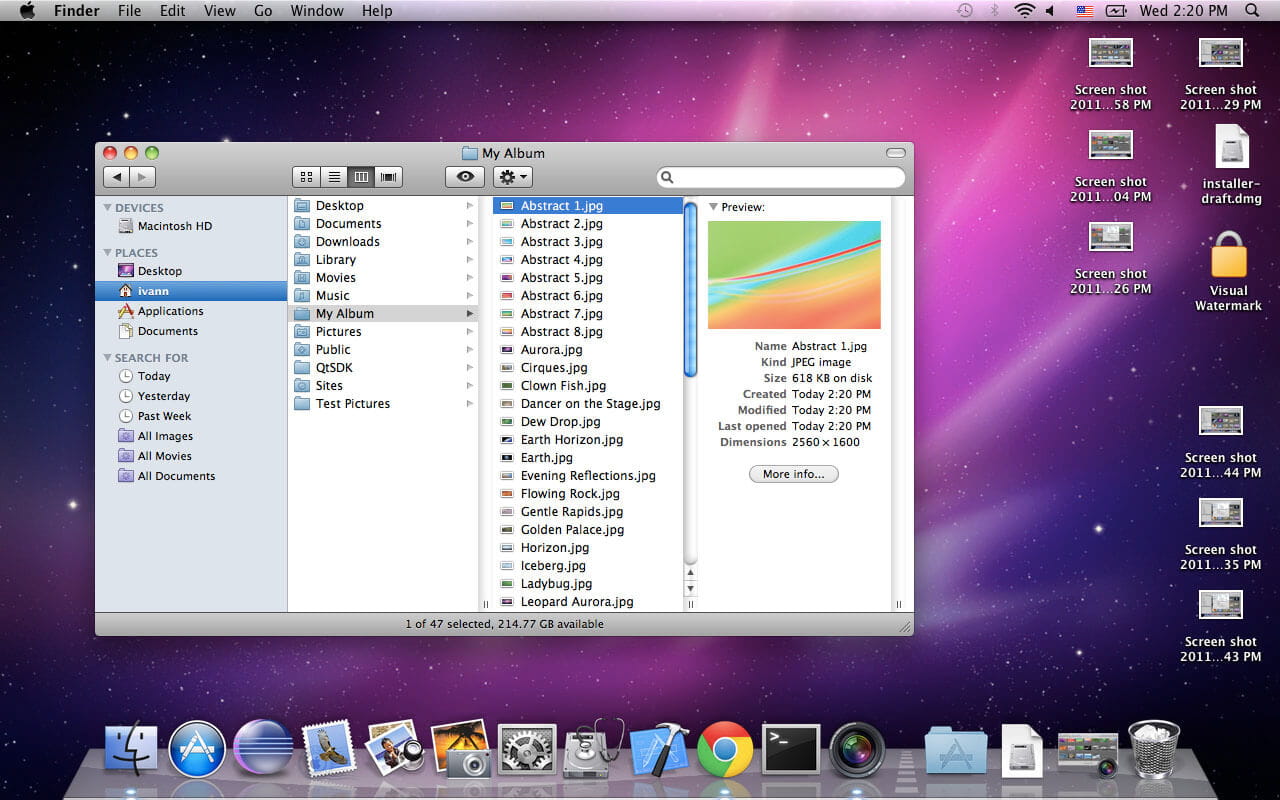1280x800 pixels.
Task: Select the Sites folder
Action: click(x=383, y=386)
